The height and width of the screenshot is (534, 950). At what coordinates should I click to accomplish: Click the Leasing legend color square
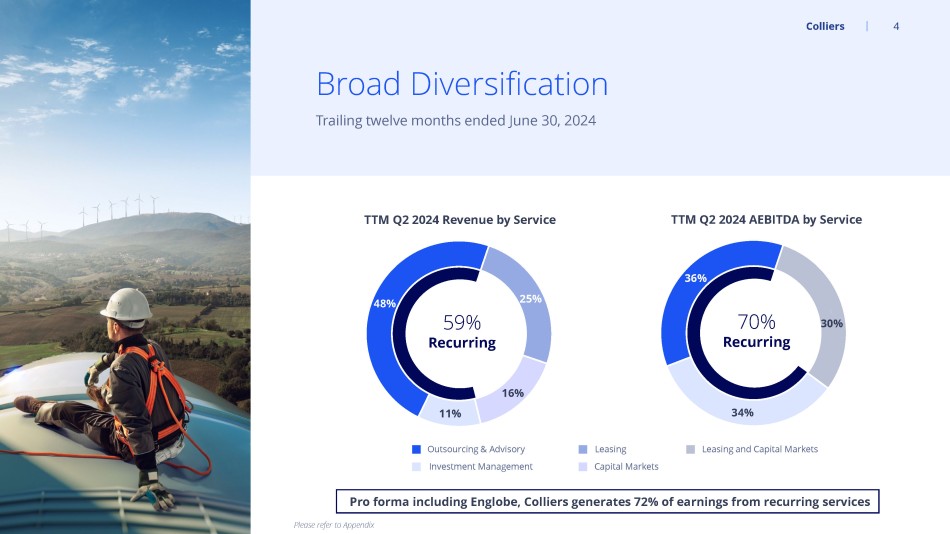pos(583,449)
